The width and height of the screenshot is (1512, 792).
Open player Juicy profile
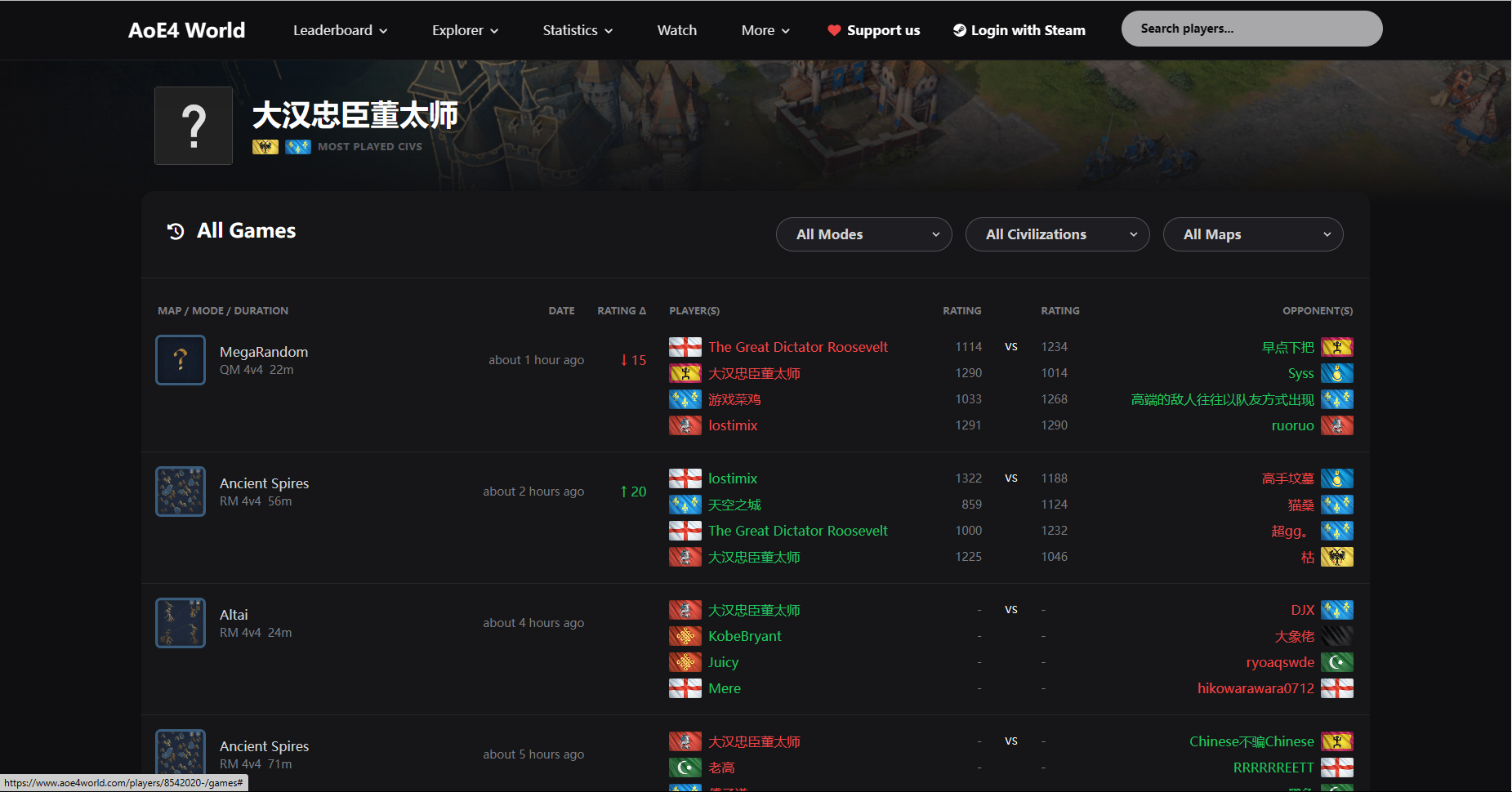point(724,662)
